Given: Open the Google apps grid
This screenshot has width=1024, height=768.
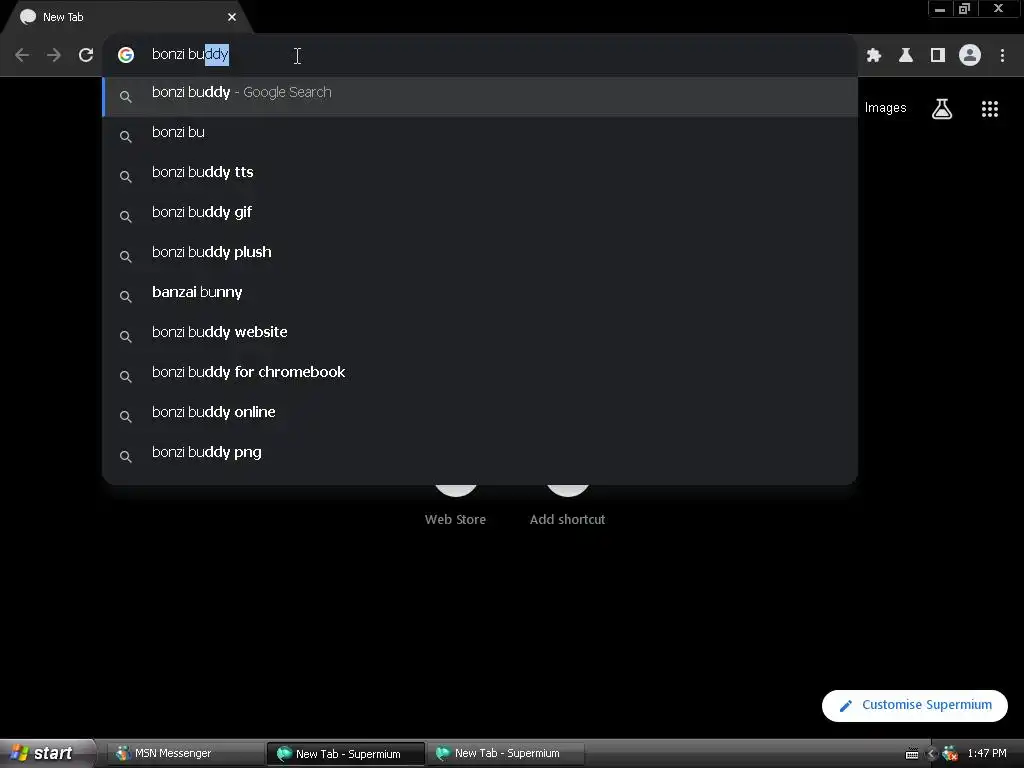Looking at the screenshot, I should click(x=990, y=108).
